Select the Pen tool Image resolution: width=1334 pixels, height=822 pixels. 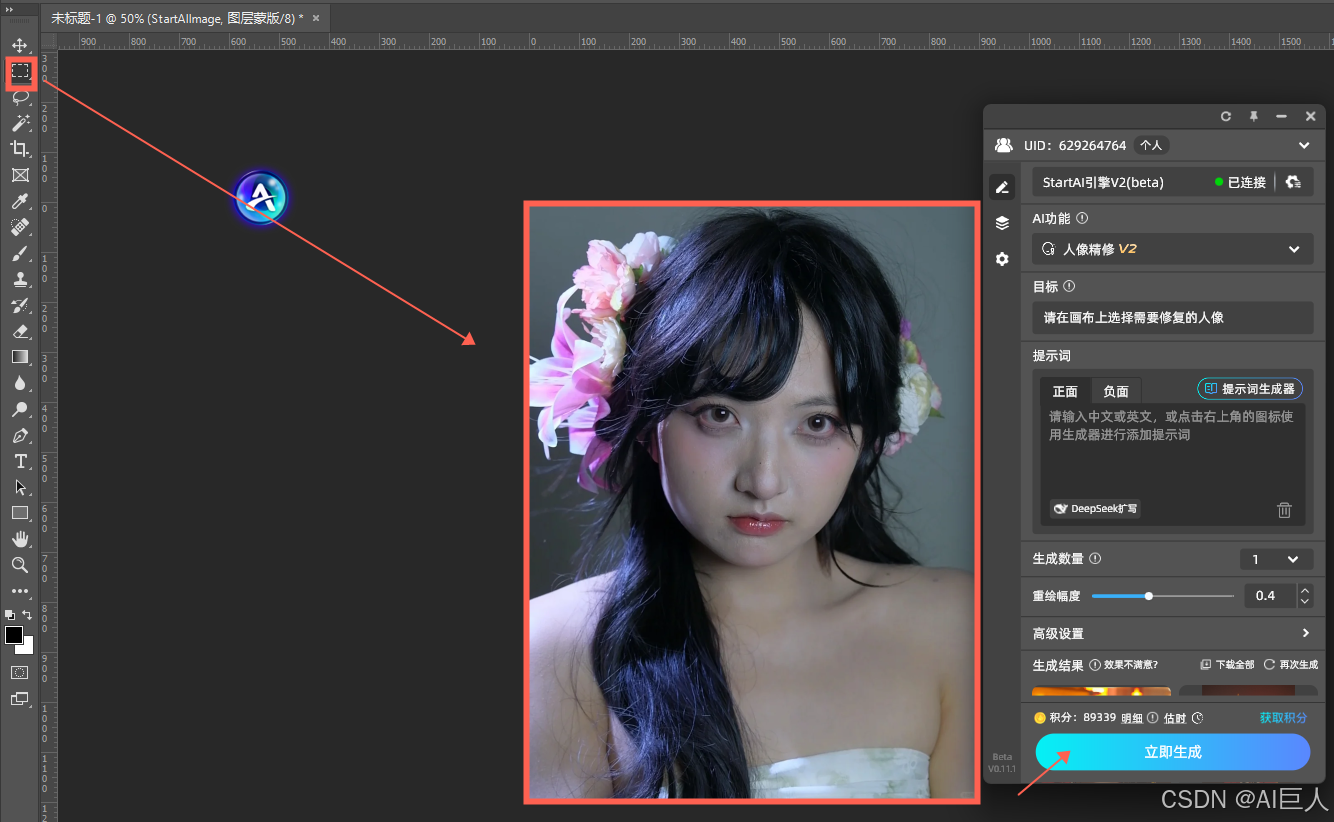20,435
